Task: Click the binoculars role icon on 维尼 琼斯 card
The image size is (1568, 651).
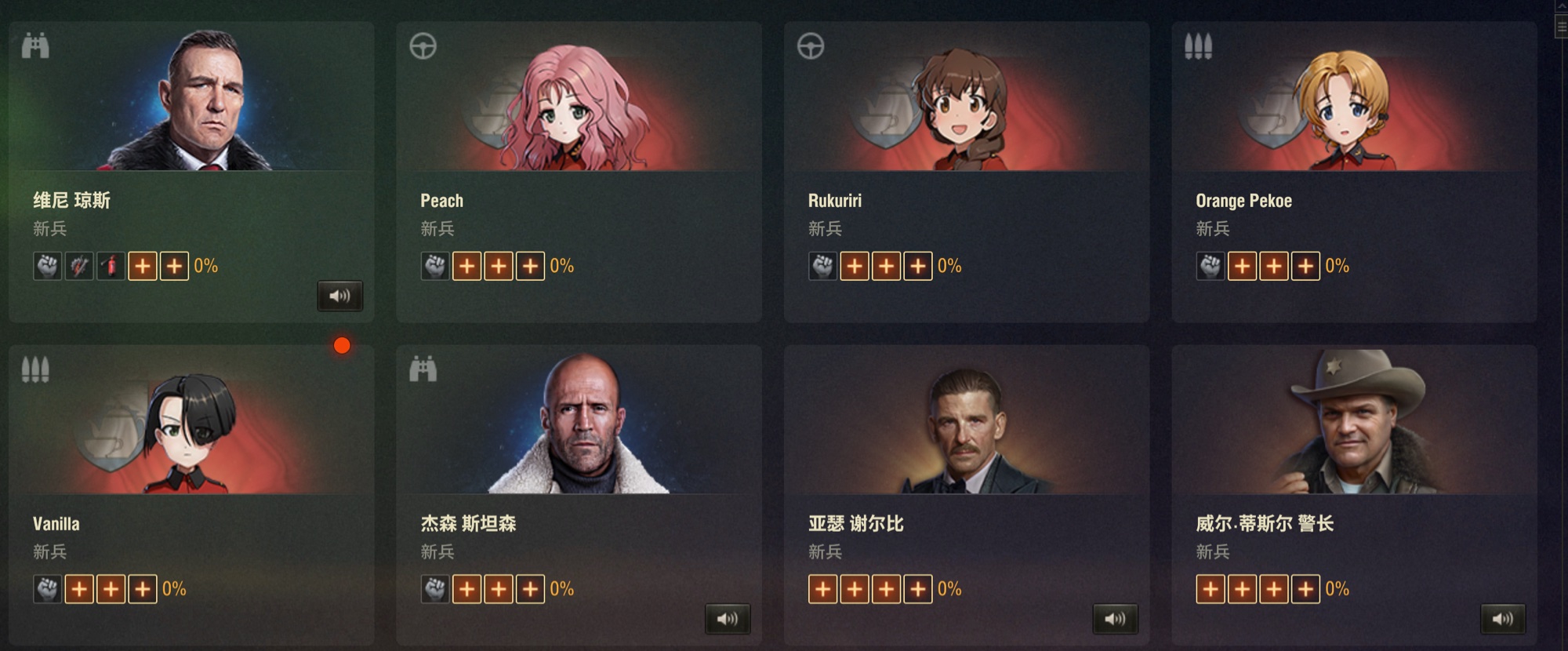Action: coord(35,45)
